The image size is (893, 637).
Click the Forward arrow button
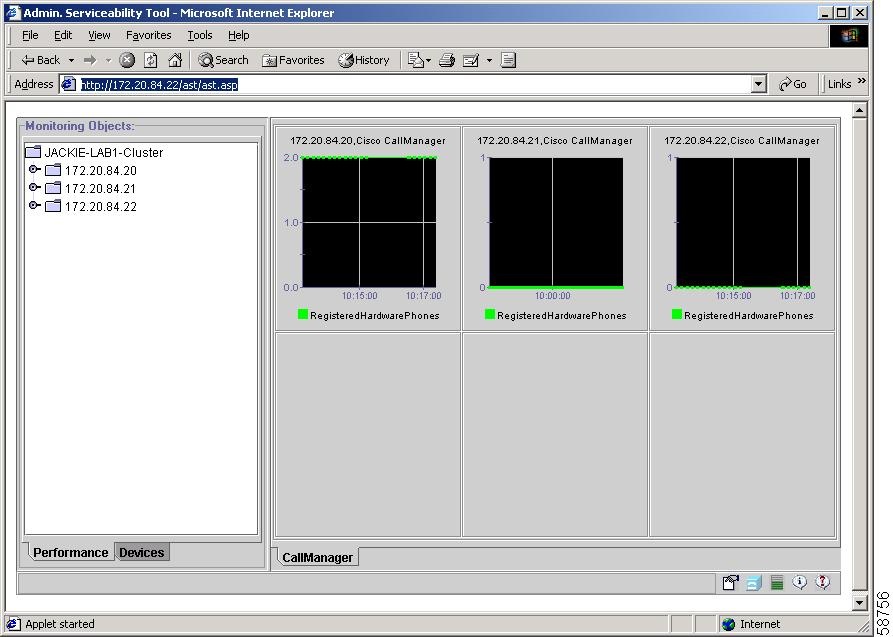tap(90, 60)
